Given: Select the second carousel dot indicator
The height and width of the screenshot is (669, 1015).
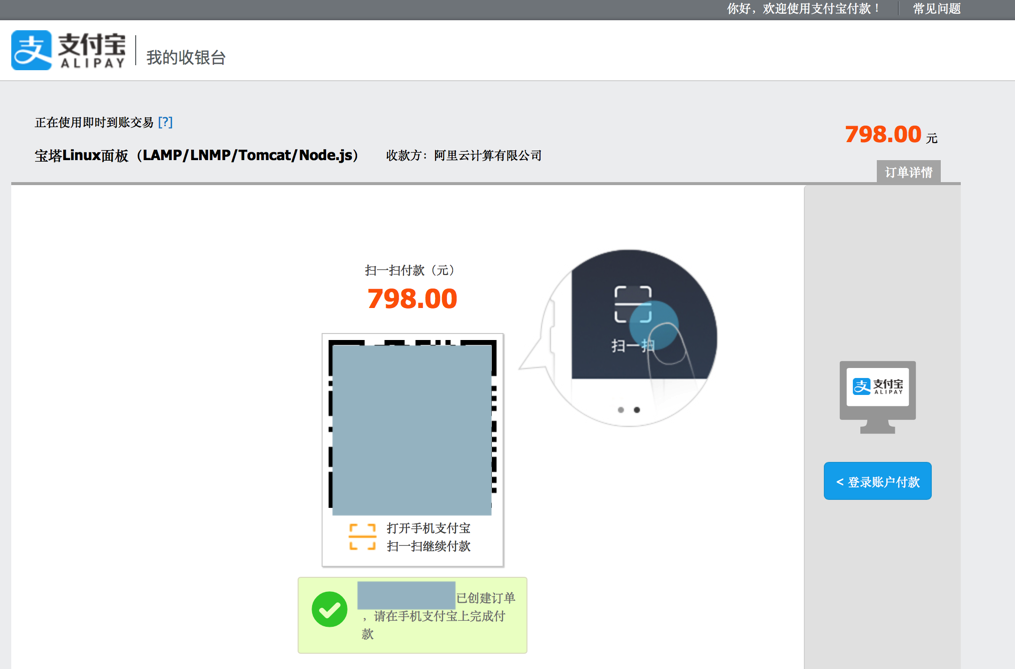Looking at the screenshot, I should point(637,410).
